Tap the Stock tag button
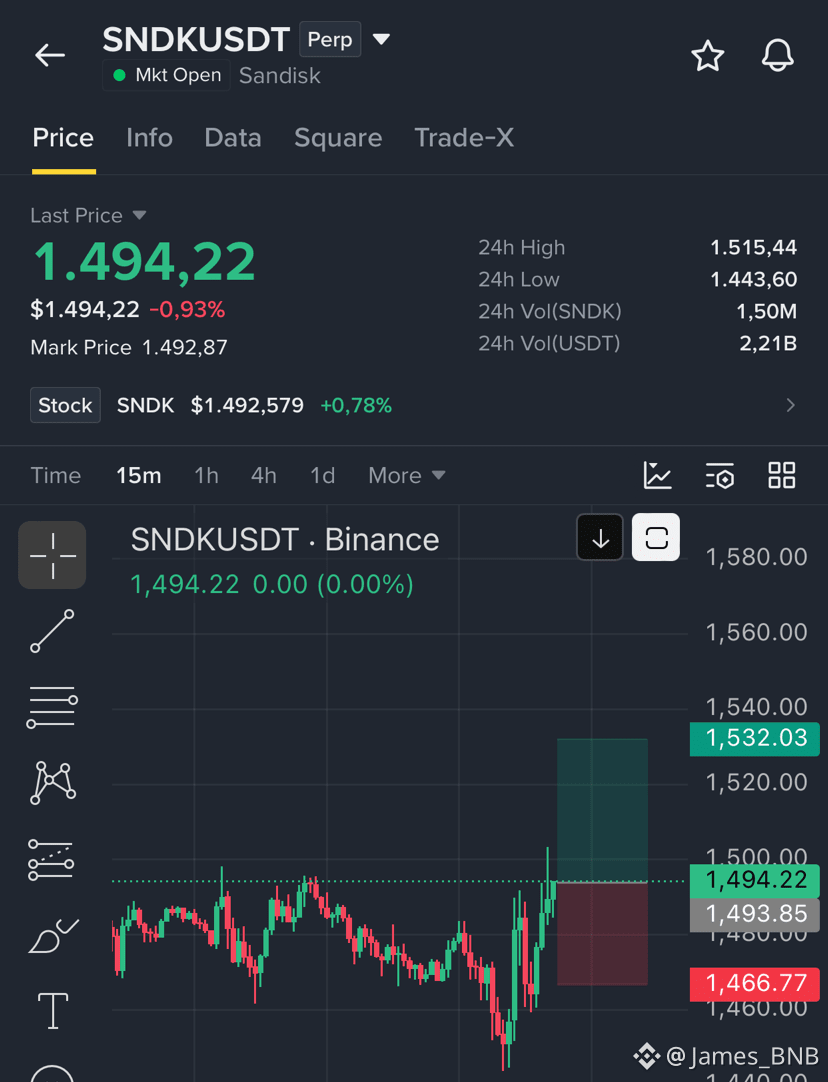The width and height of the screenshot is (828, 1082). pyautogui.click(x=66, y=405)
